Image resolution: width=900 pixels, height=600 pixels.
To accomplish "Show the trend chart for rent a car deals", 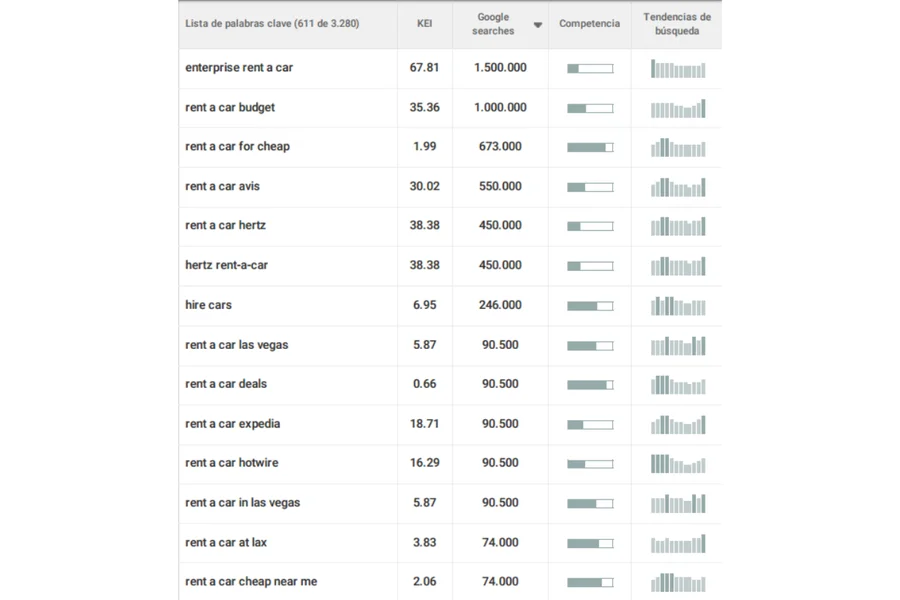I will [x=678, y=384].
